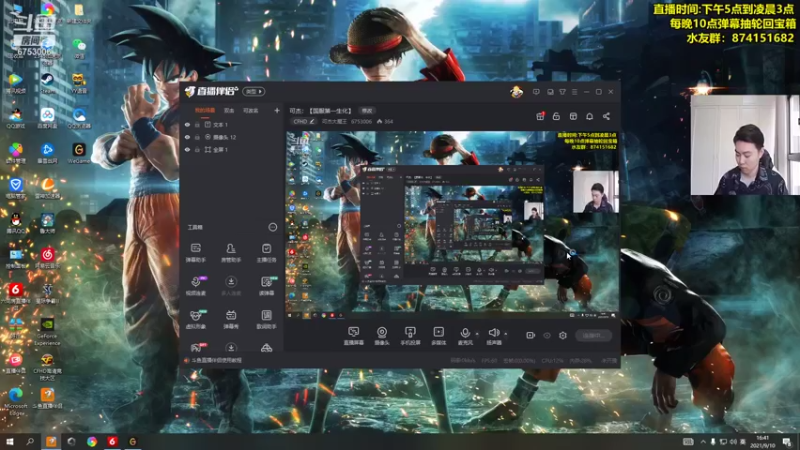
Task: Select the 全屏 1 source row
Action: [x=232, y=149]
